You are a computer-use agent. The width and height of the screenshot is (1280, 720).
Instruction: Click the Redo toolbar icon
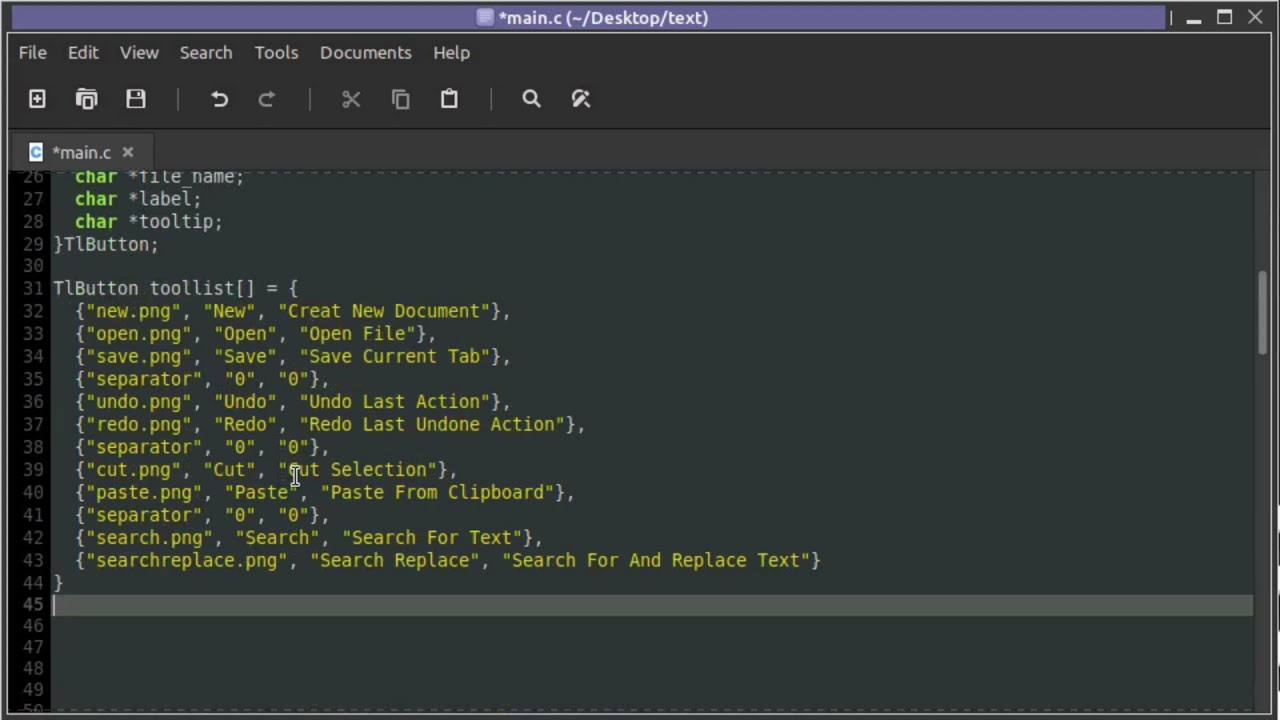(267, 99)
